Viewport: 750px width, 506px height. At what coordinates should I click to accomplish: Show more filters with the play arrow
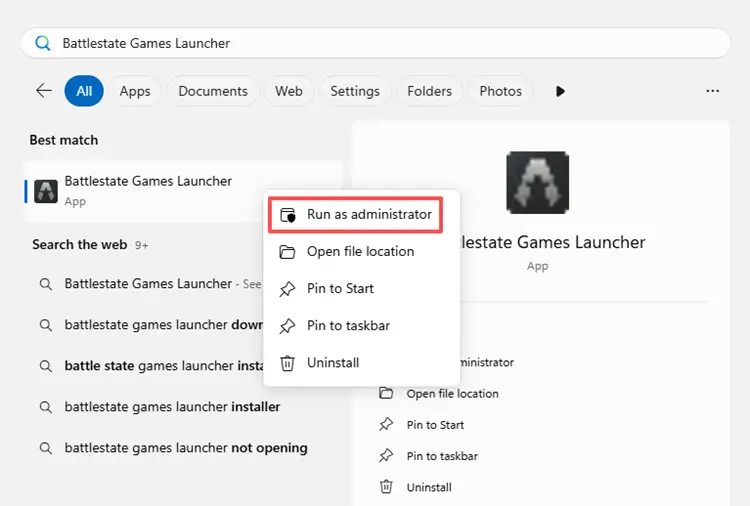tap(560, 91)
